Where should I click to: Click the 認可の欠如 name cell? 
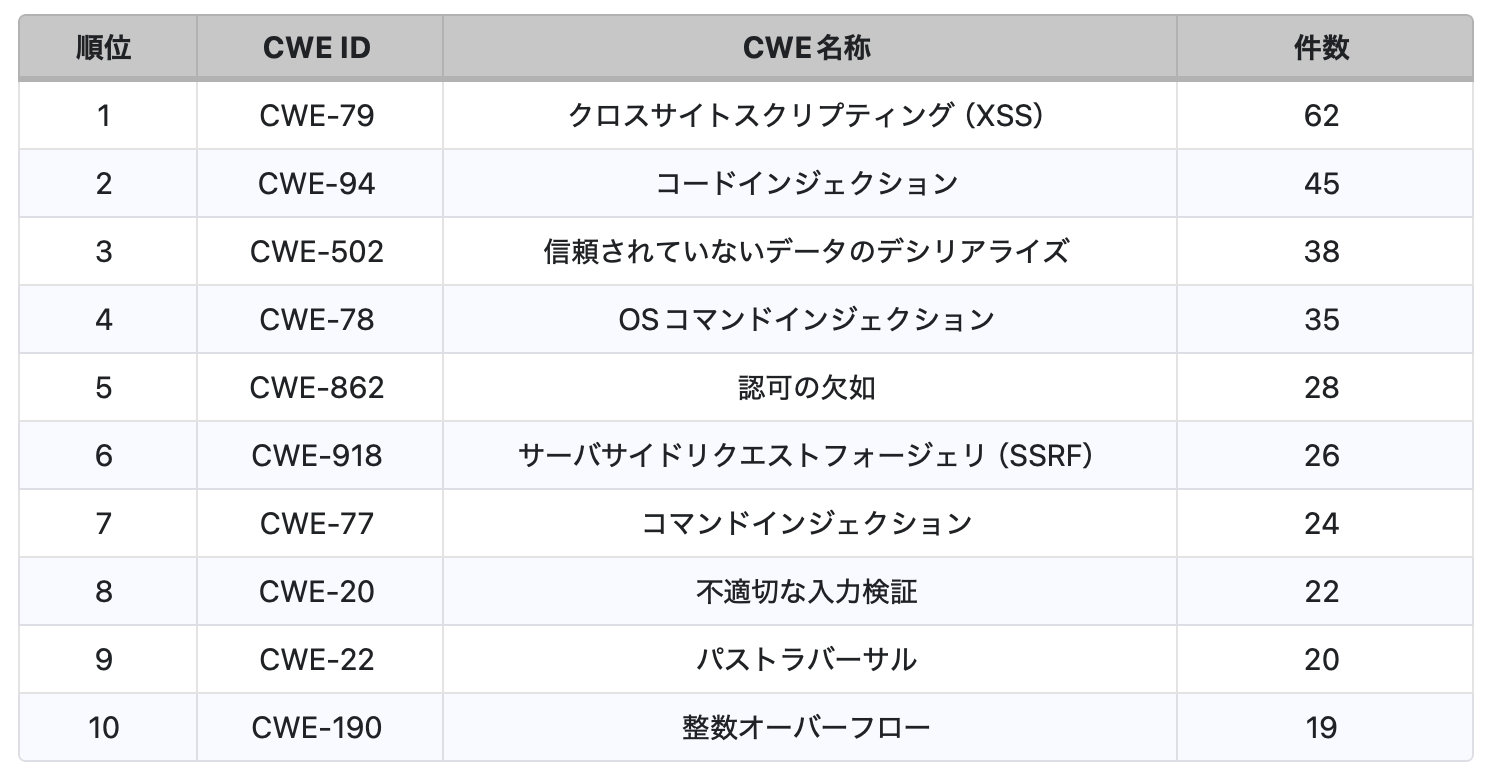(807, 388)
